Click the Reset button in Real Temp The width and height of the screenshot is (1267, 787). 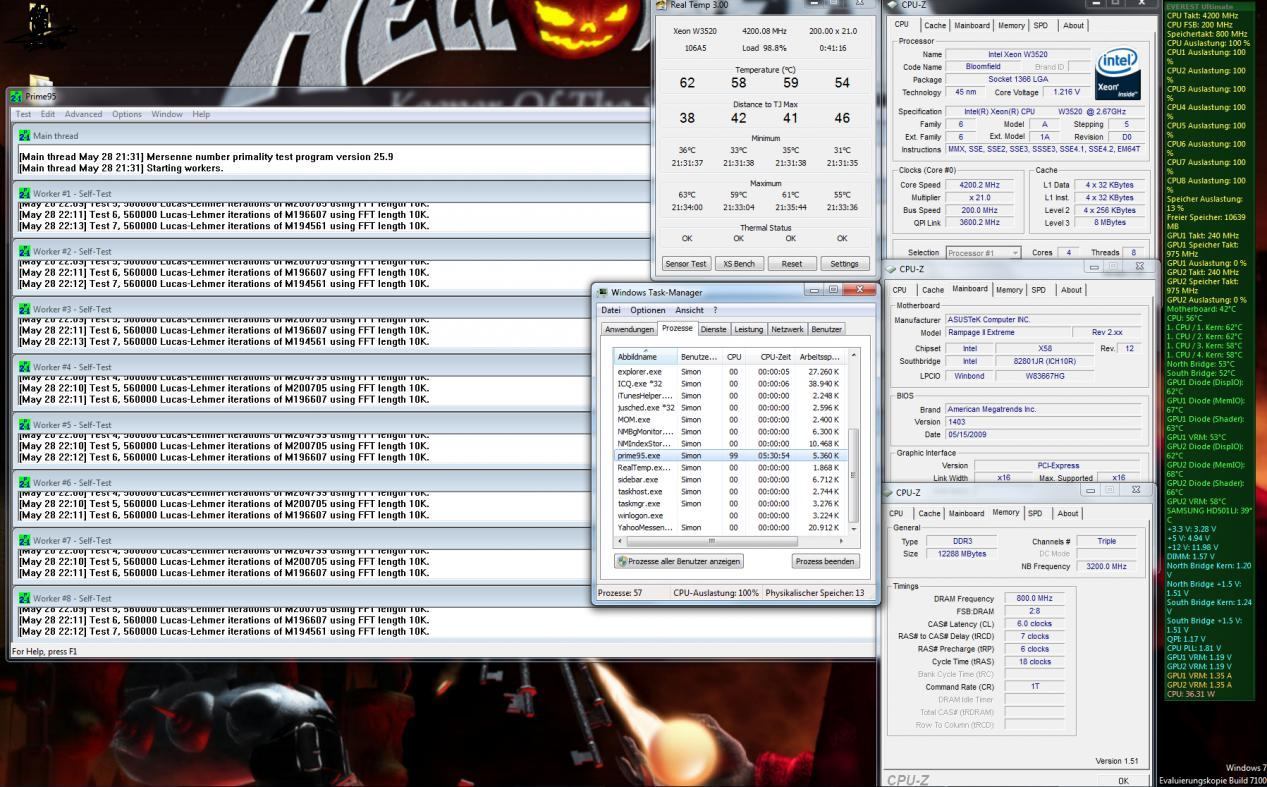[792, 264]
